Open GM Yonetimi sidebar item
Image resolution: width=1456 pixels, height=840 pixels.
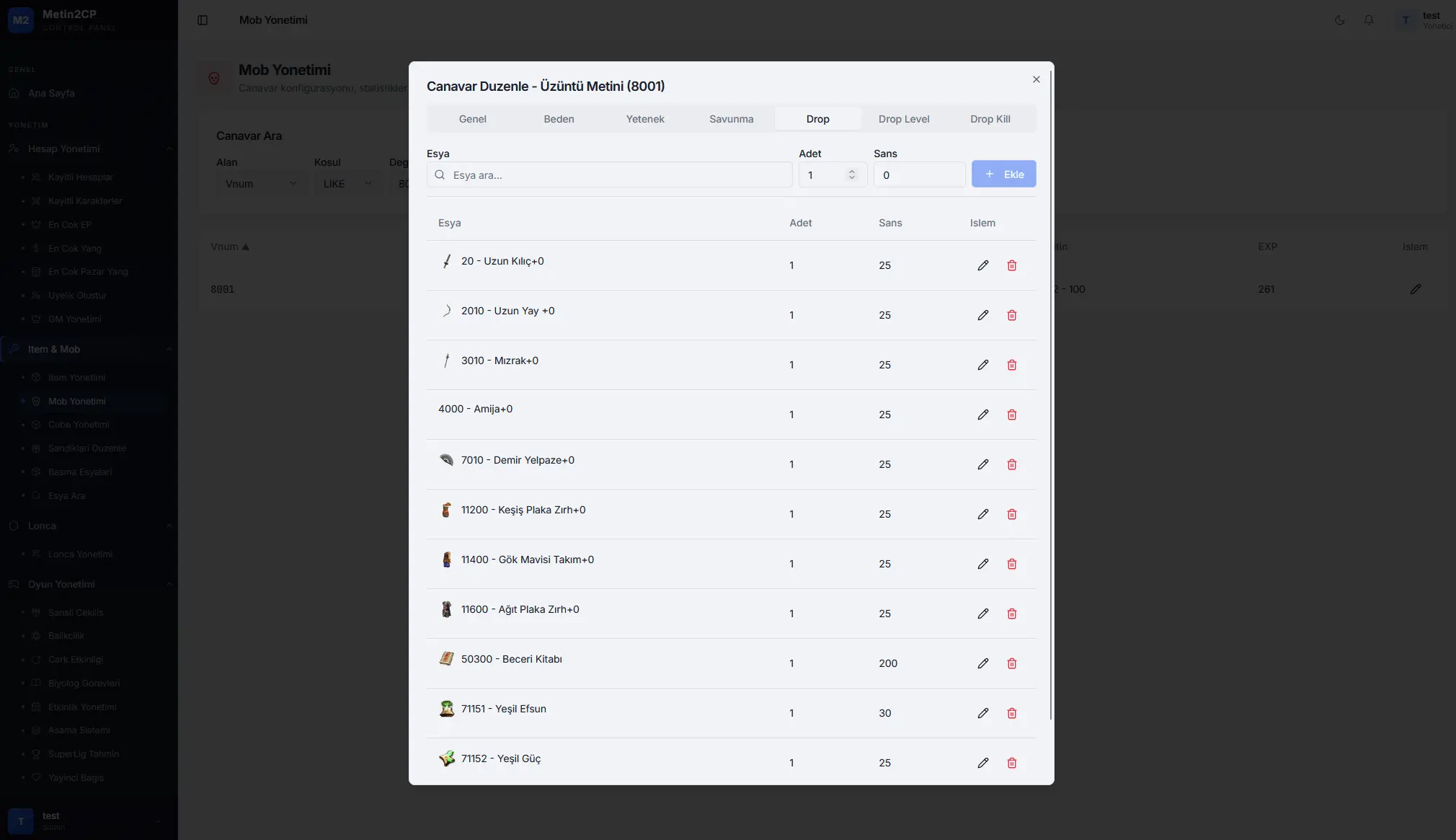(x=74, y=319)
